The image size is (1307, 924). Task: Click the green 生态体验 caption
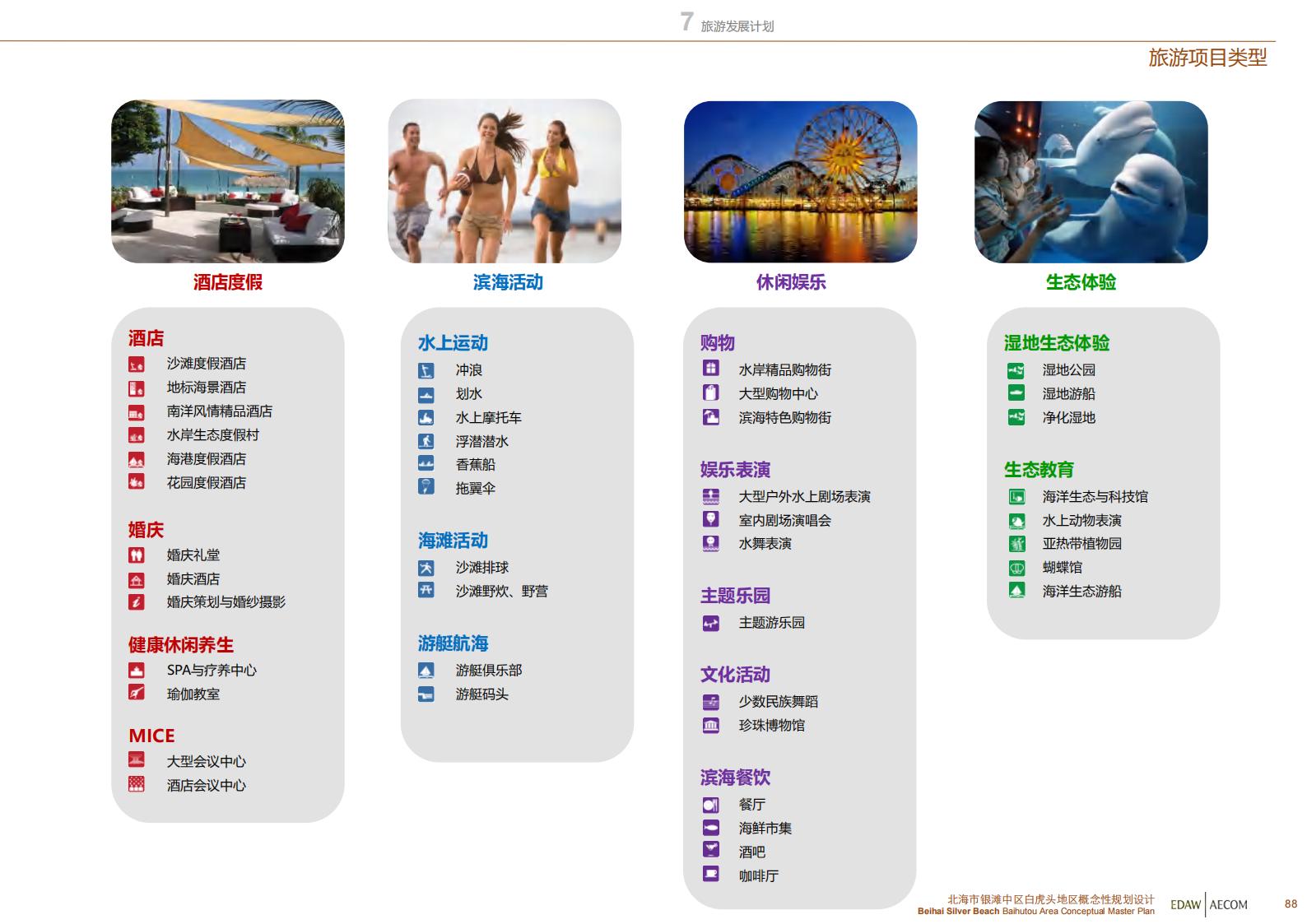pos(1081,282)
